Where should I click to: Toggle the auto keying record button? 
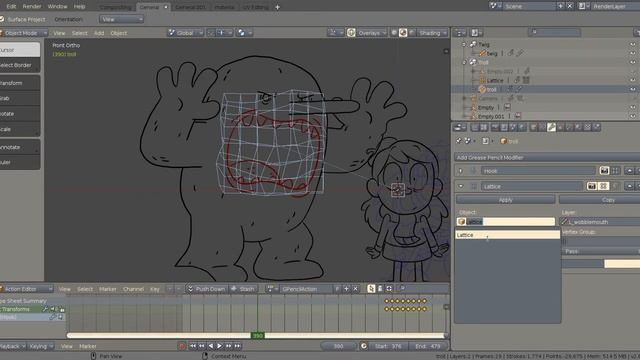pyautogui.click(x=182, y=346)
